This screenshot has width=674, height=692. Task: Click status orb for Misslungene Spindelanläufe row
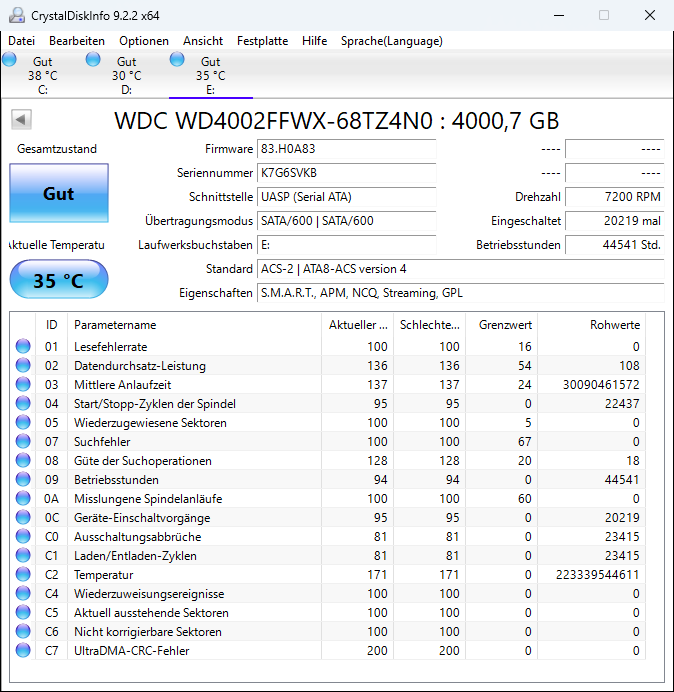(x=23, y=498)
